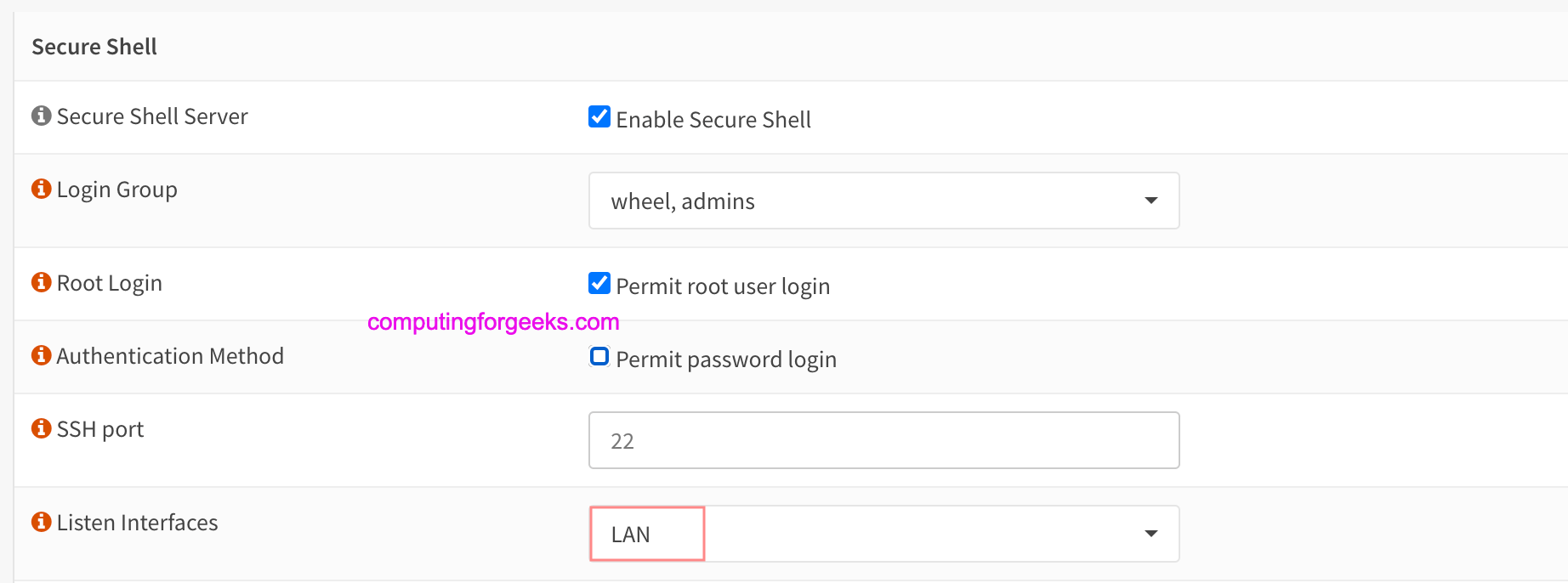
Task: Disable the Enable Secure Shell checkbox
Action: [599, 117]
